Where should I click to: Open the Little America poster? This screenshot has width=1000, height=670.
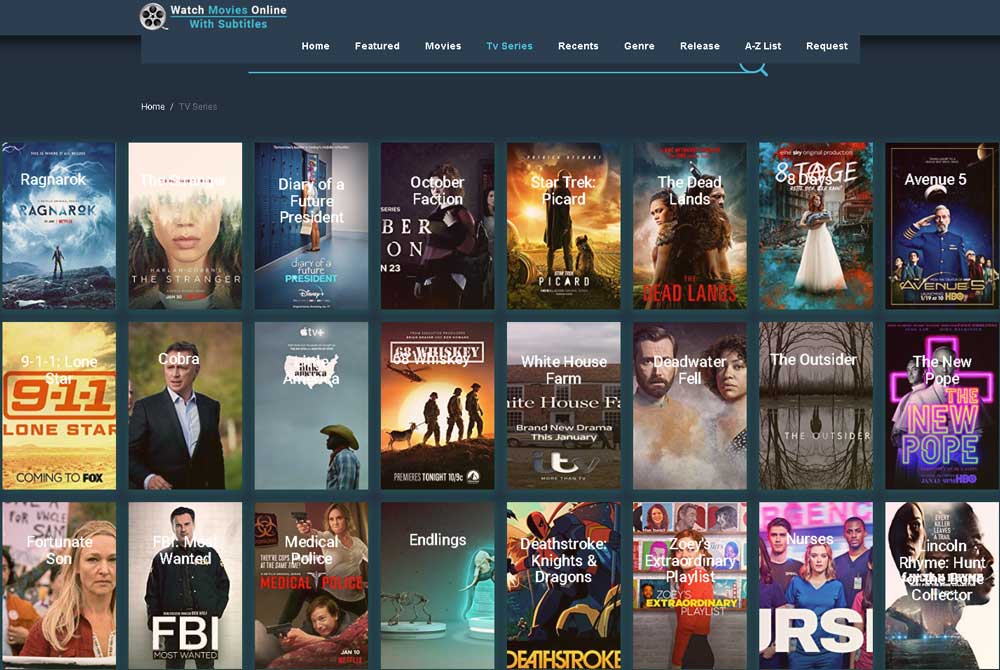coord(311,405)
